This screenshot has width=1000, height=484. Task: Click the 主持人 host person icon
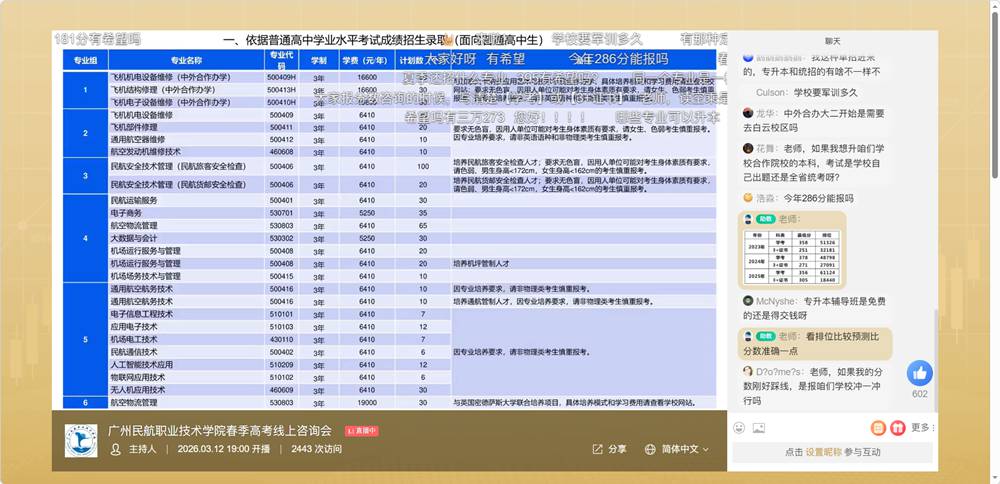(116, 450)
